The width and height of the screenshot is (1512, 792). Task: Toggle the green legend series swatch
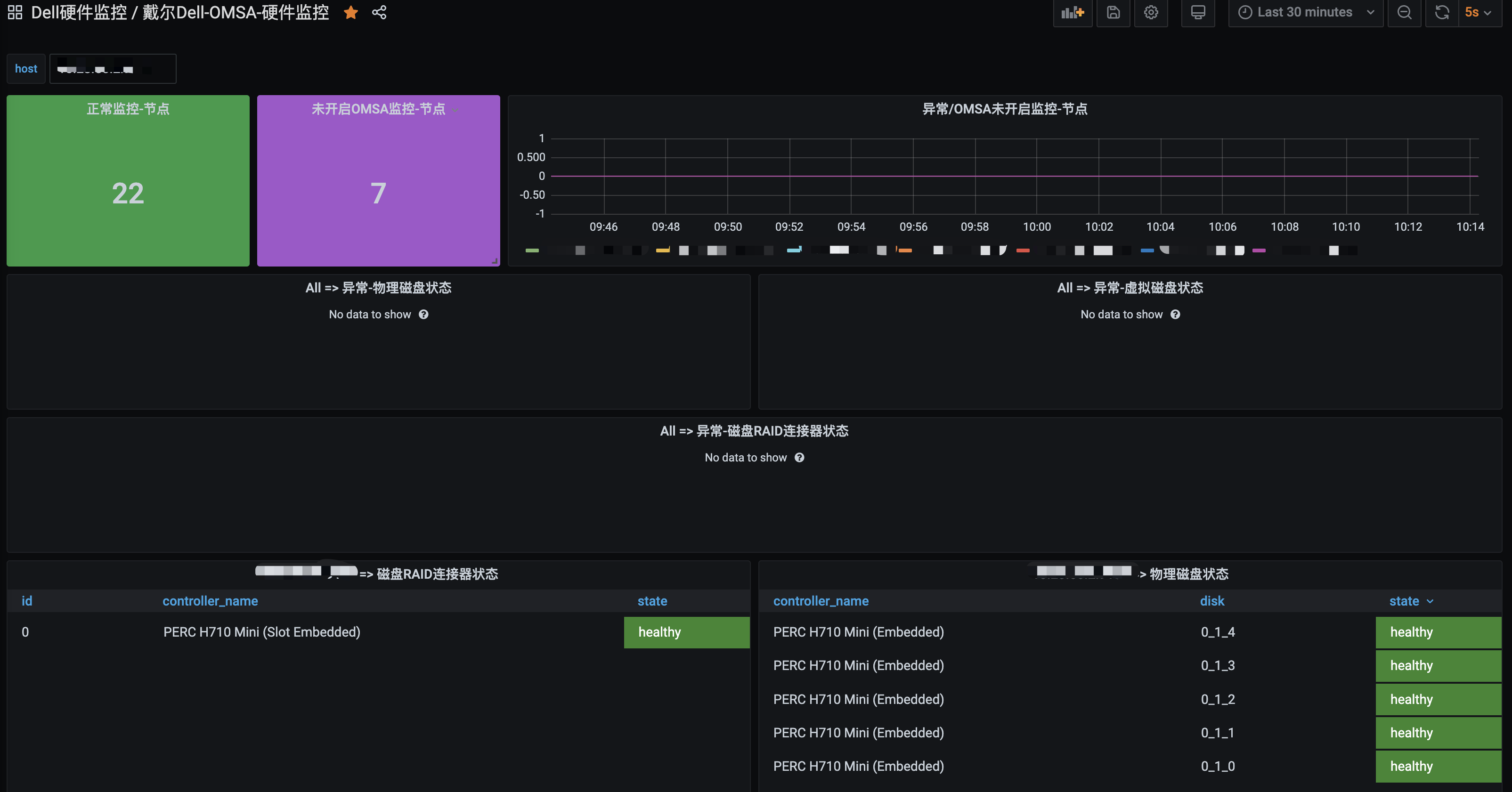(x=532, y=251)
